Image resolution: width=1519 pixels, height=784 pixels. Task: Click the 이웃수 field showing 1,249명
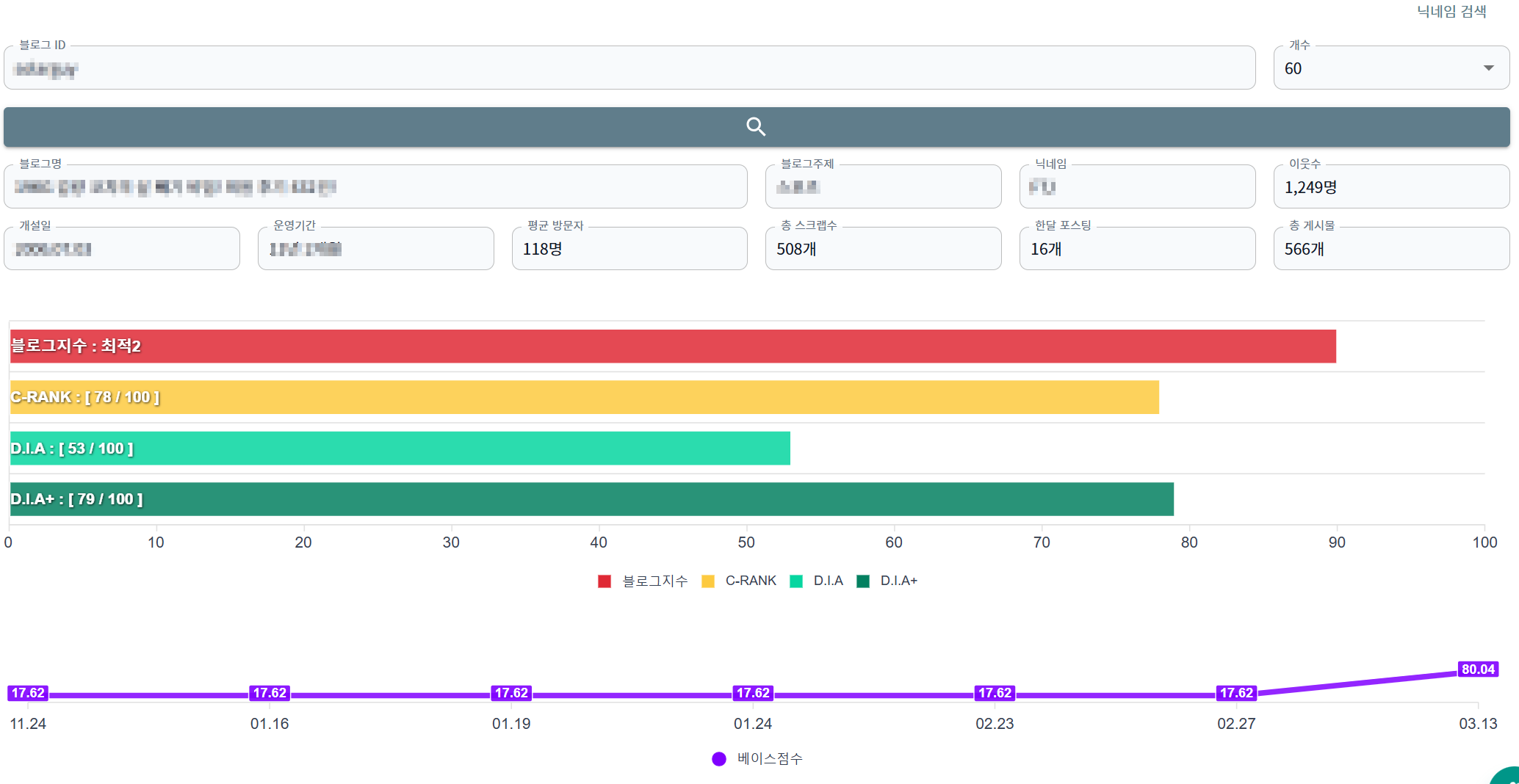(x=1391, y=187)
